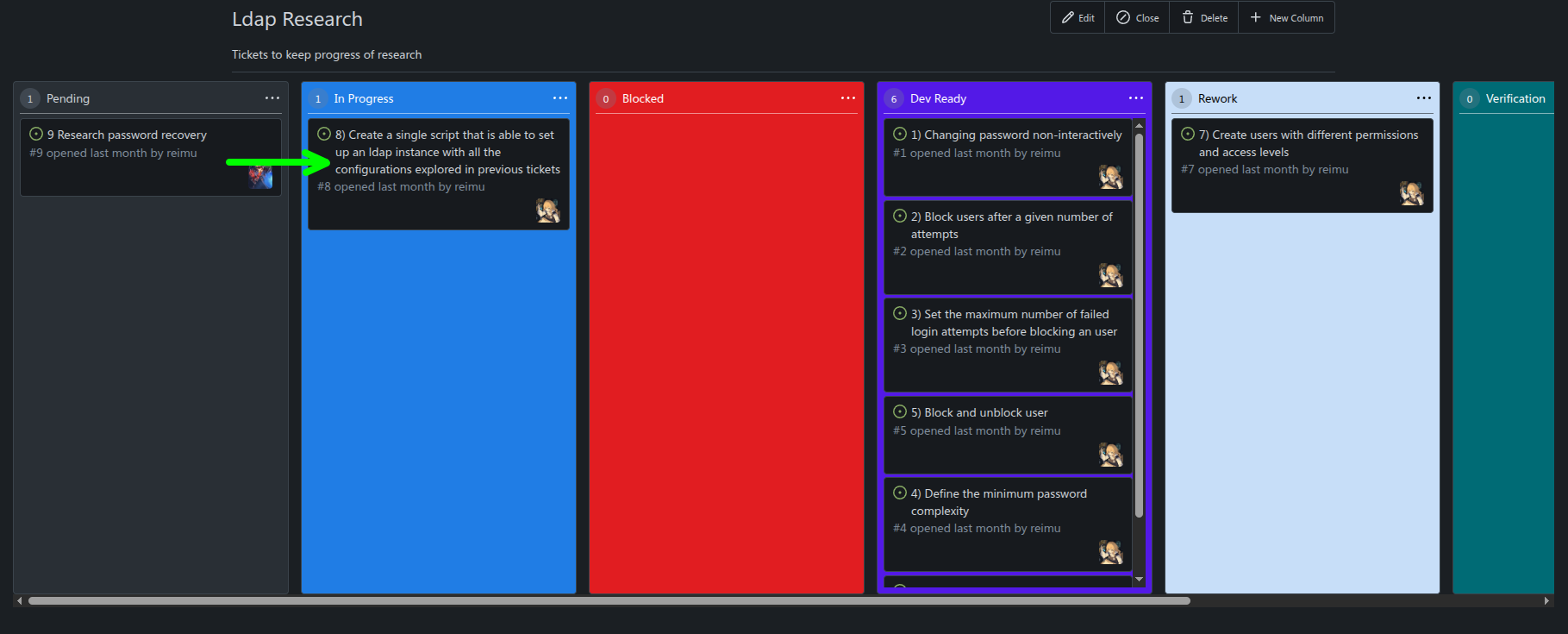The image size is (1568, 634).
Task: Click the Dev Ready issue count badge
Action: click(894, 99)
